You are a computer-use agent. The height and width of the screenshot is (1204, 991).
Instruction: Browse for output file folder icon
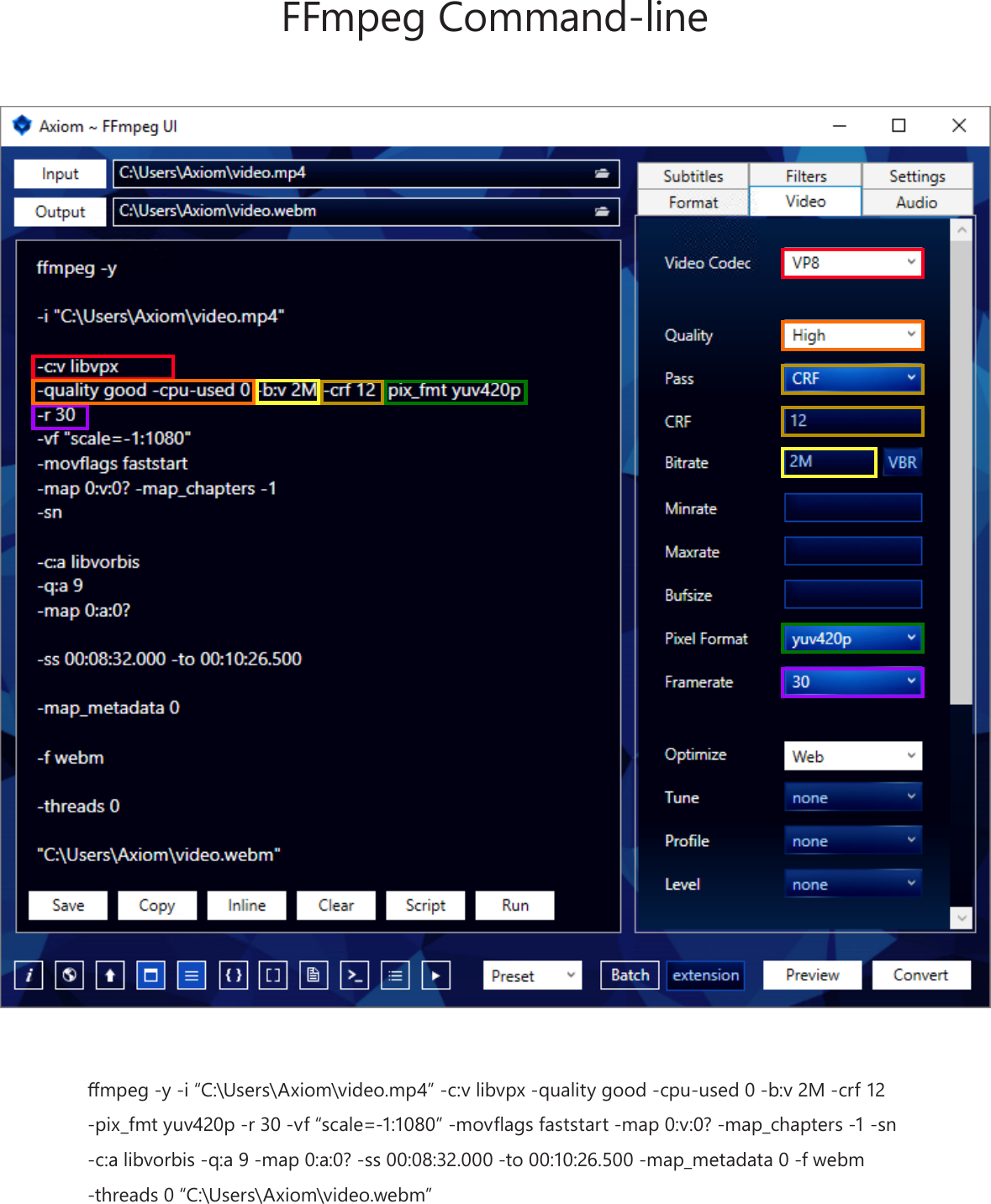[x=602, y=212]
